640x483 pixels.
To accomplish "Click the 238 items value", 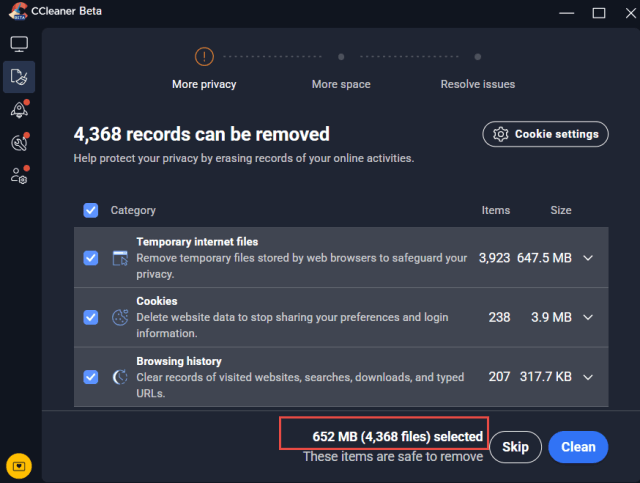I will tap(499, 317).
